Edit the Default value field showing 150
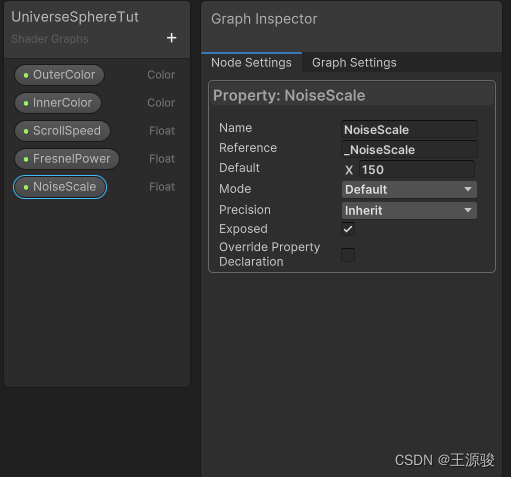Screen dimensions: 511x477 click(x=417, y=170)
